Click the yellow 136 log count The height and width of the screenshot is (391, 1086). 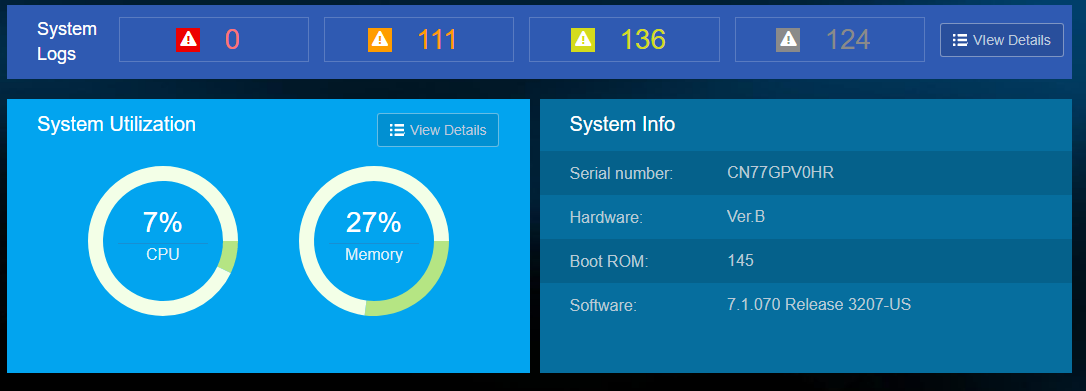pyautogui.click(x=643, y=40)
